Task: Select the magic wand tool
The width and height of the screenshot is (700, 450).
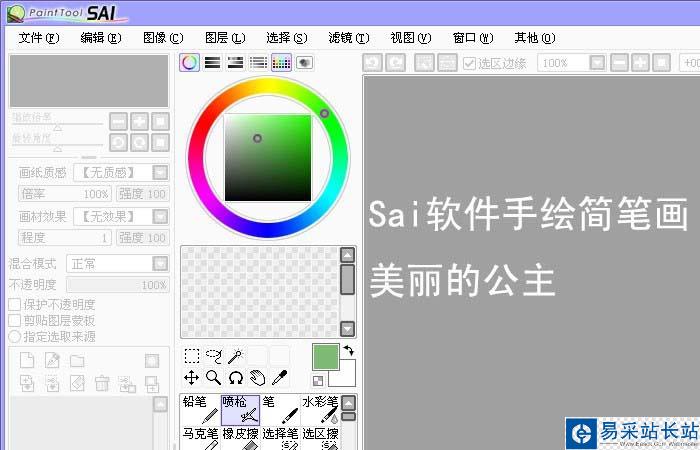Action: [236, 356]
